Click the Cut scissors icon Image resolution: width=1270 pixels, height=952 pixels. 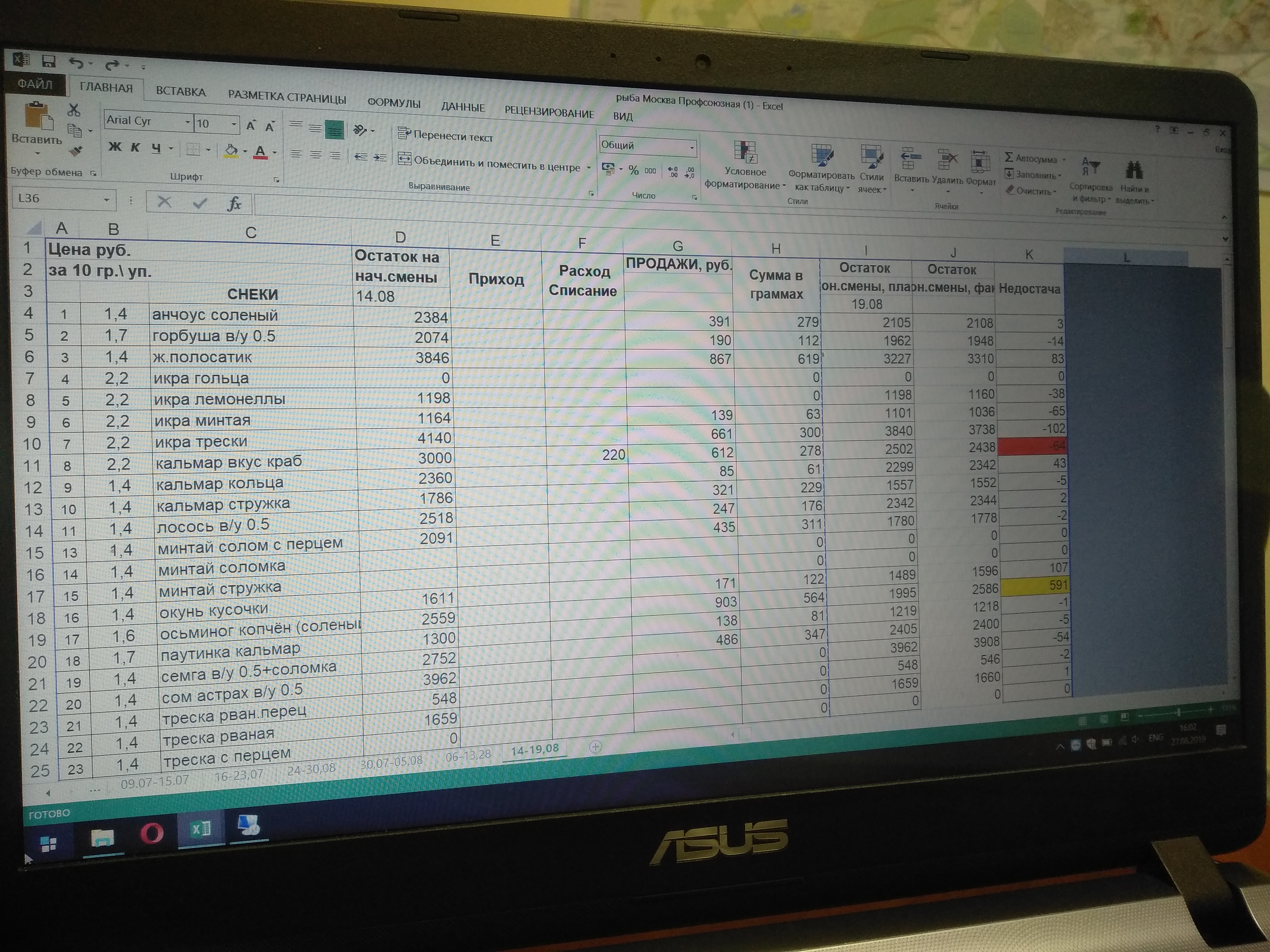tap(74, 109)
